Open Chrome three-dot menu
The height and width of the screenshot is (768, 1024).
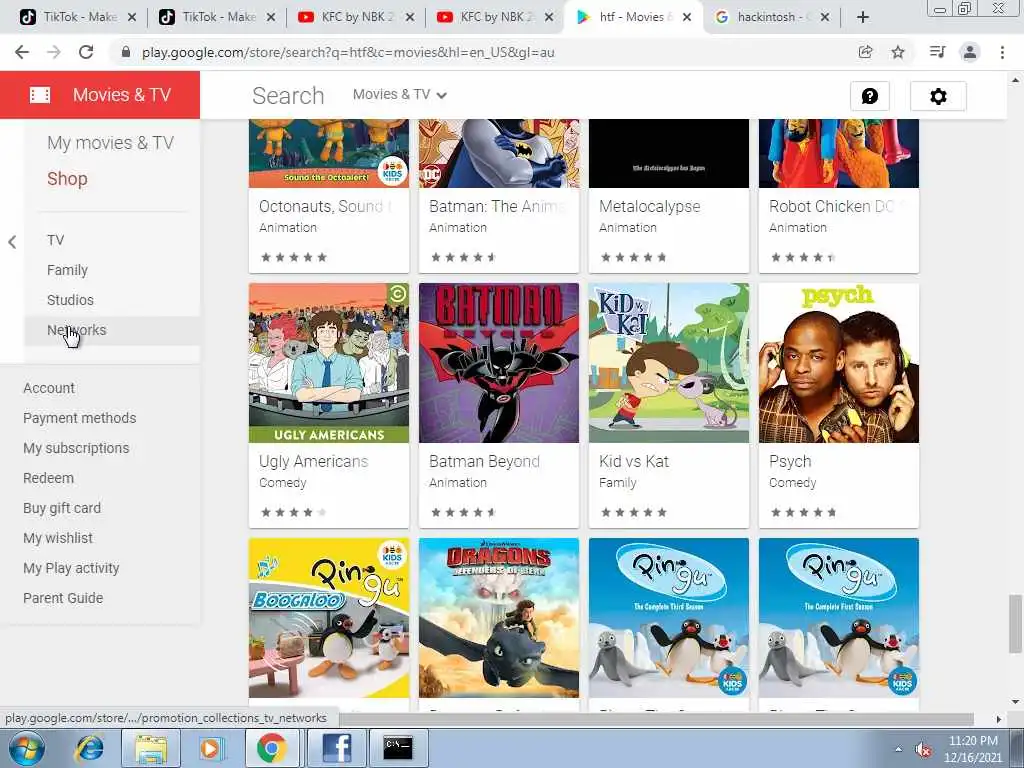click(1002, 52)
